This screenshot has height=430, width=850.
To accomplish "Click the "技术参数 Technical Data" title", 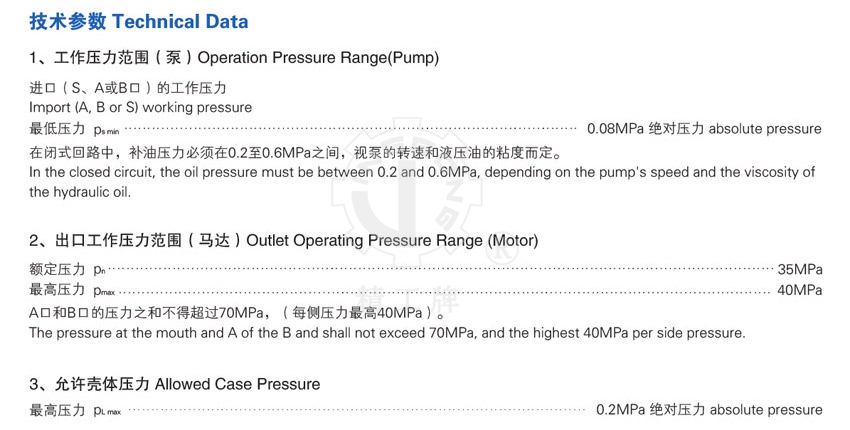I will [140, 21].
